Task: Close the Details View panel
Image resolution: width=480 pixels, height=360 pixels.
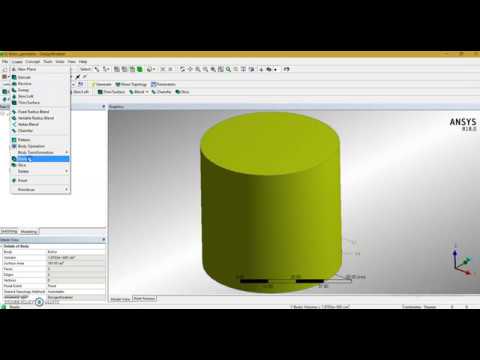Action: coord(104,239)
